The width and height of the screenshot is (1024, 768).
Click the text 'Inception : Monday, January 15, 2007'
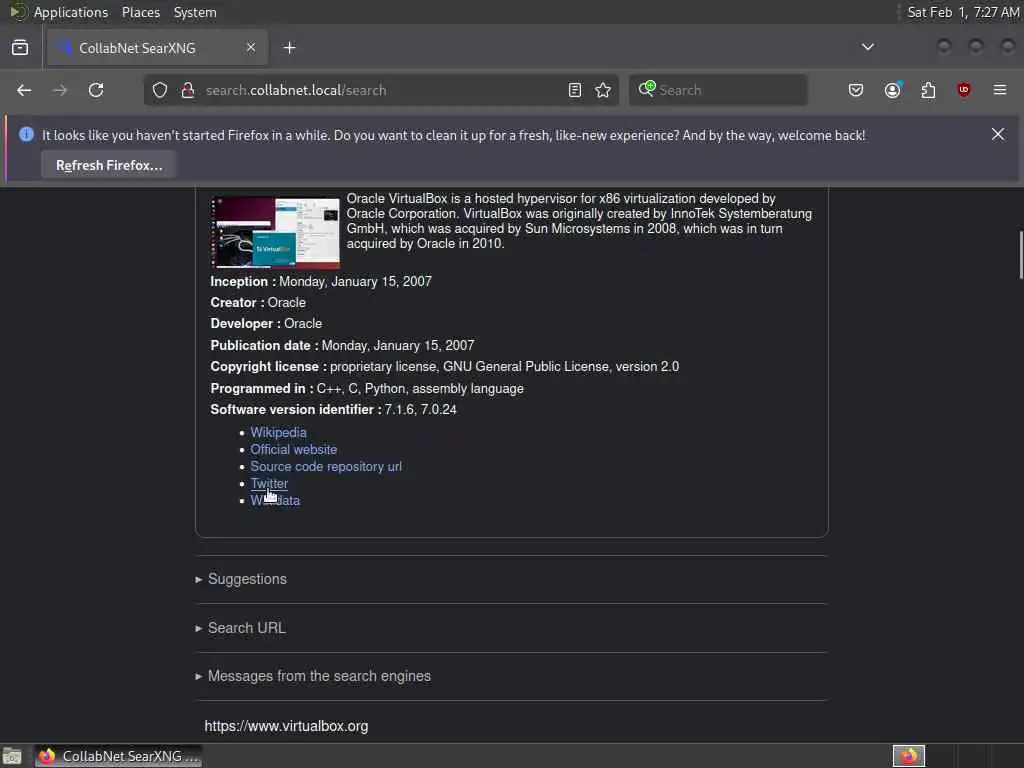coord(321,281)
